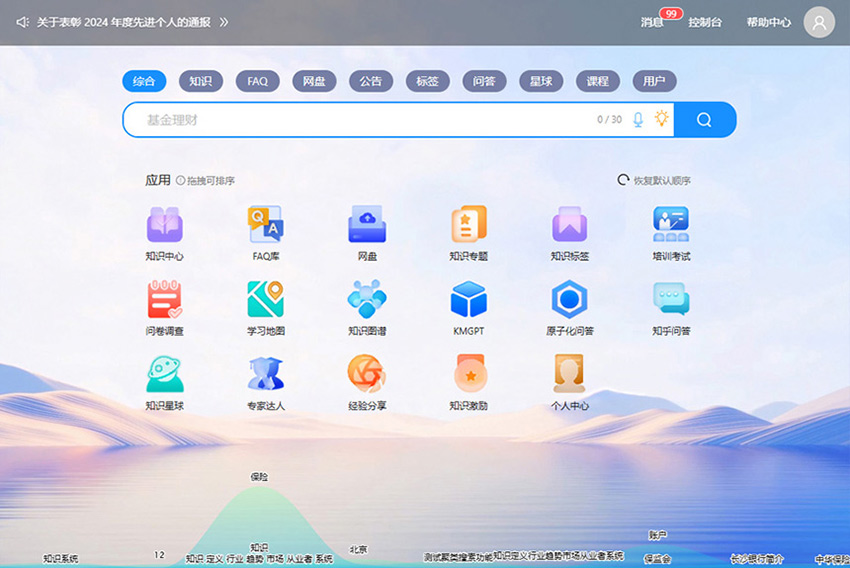Select the 公告 search tab

tap(371, 81)
